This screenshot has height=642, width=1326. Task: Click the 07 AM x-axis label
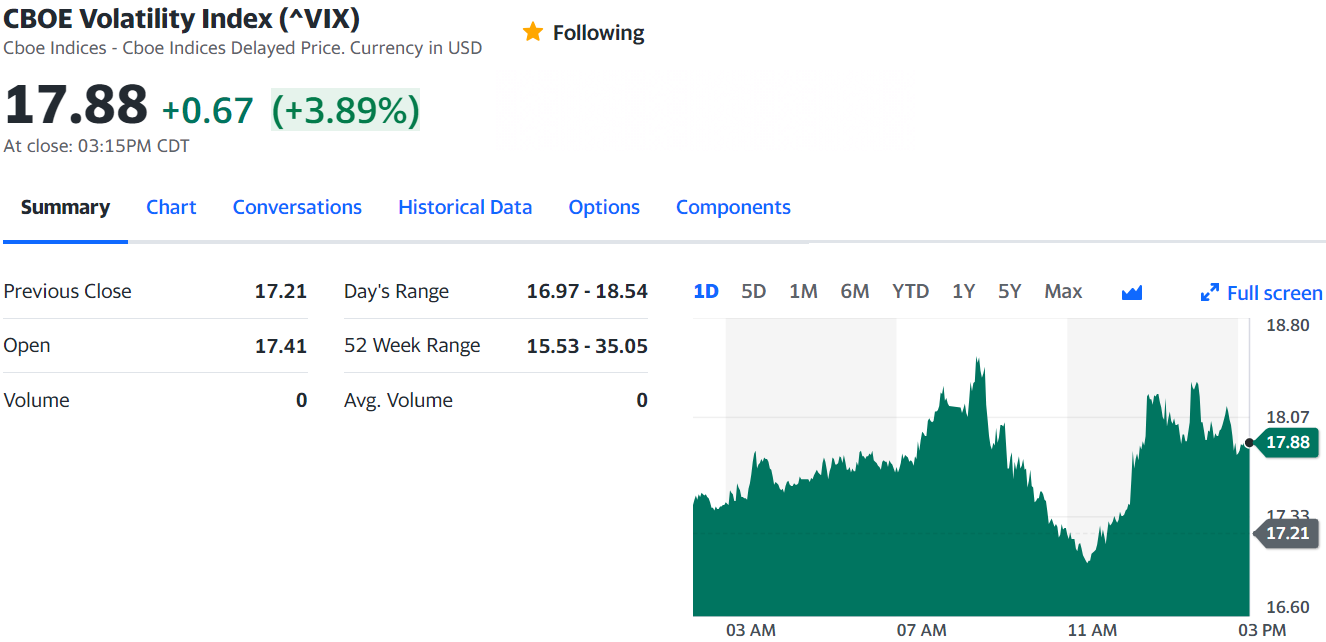(x=921, y=630)
